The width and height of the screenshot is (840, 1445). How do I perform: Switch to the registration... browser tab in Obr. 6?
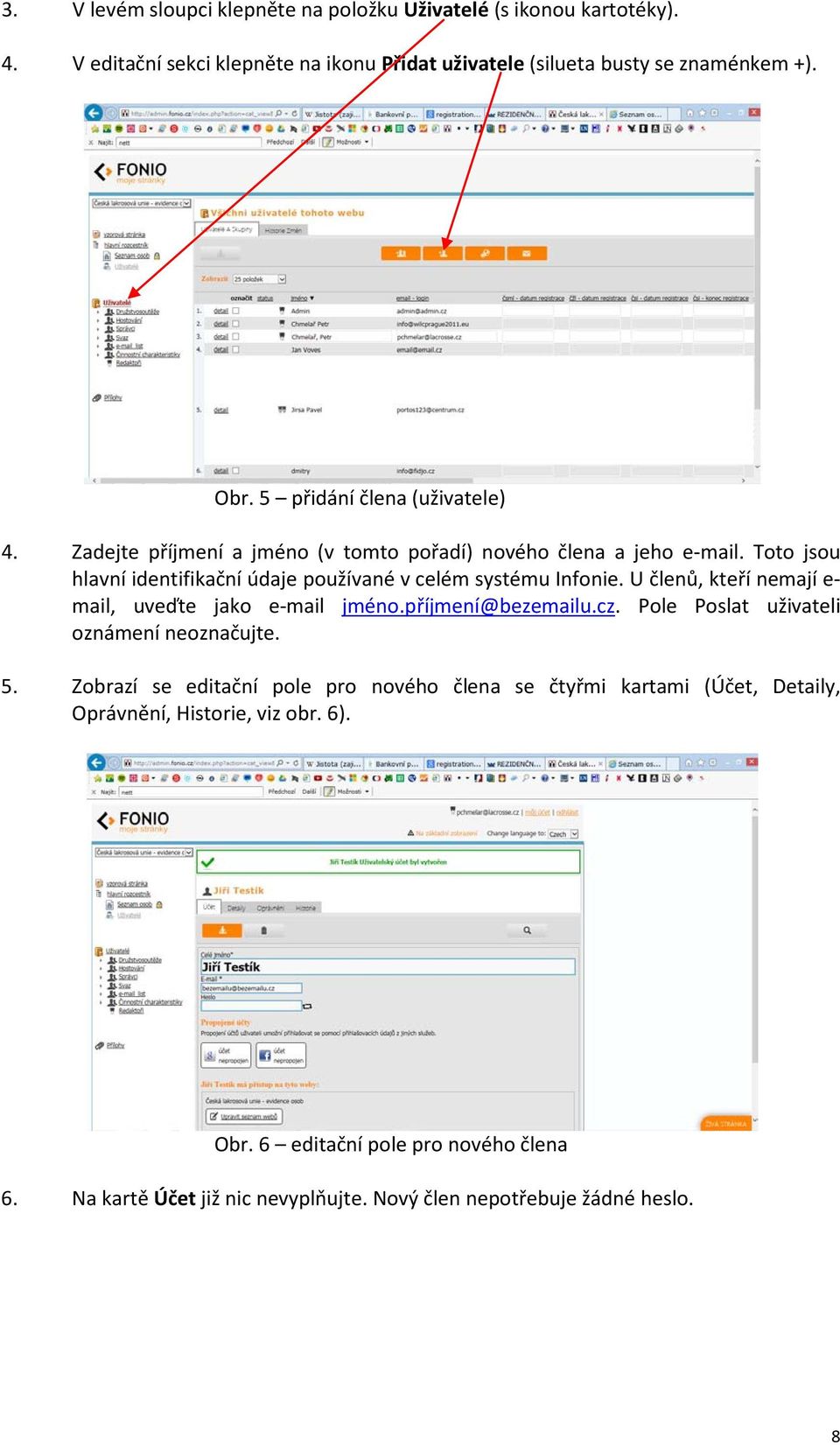(455, 763)
